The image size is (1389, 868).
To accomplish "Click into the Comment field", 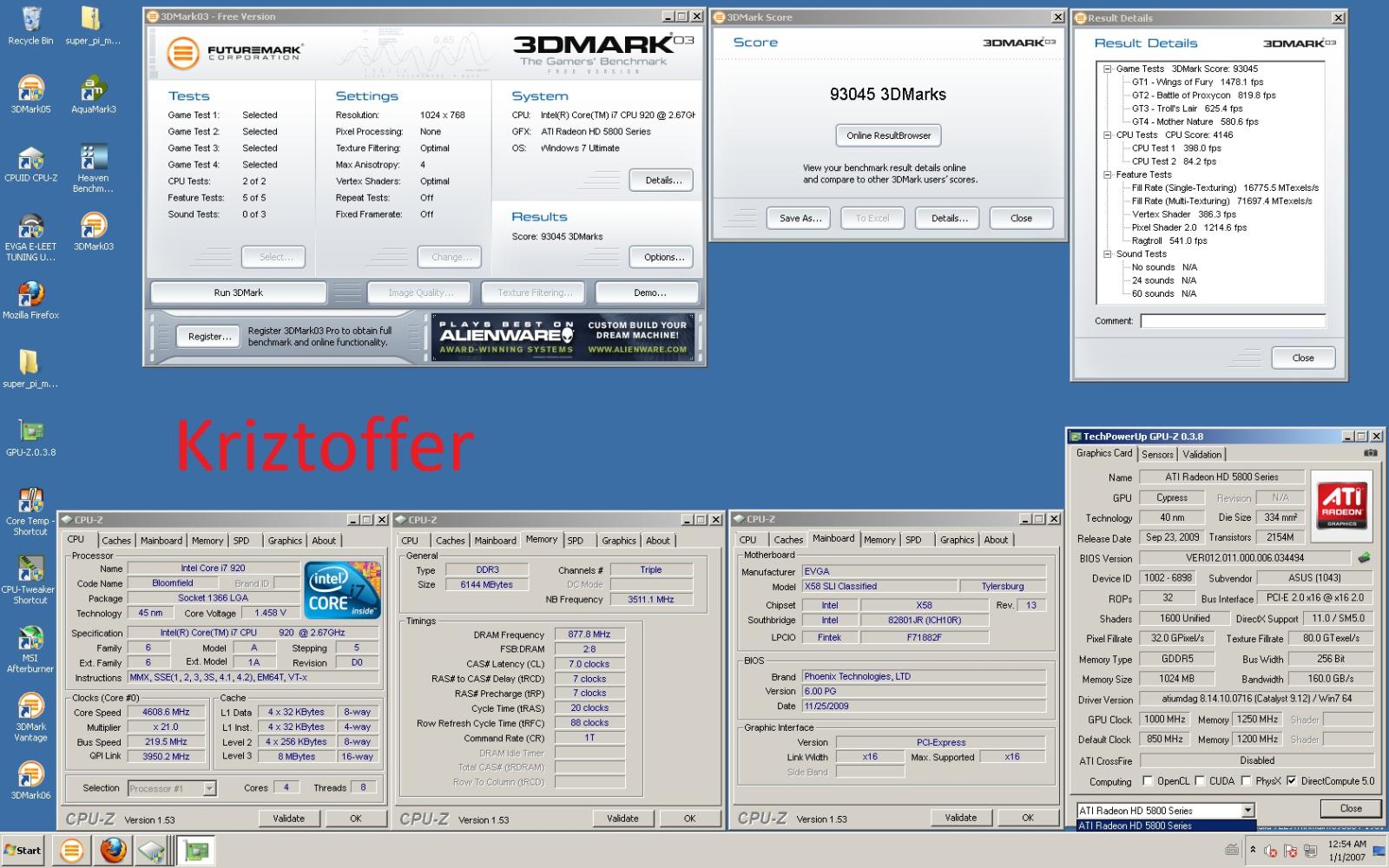I will coord(1233,321).
